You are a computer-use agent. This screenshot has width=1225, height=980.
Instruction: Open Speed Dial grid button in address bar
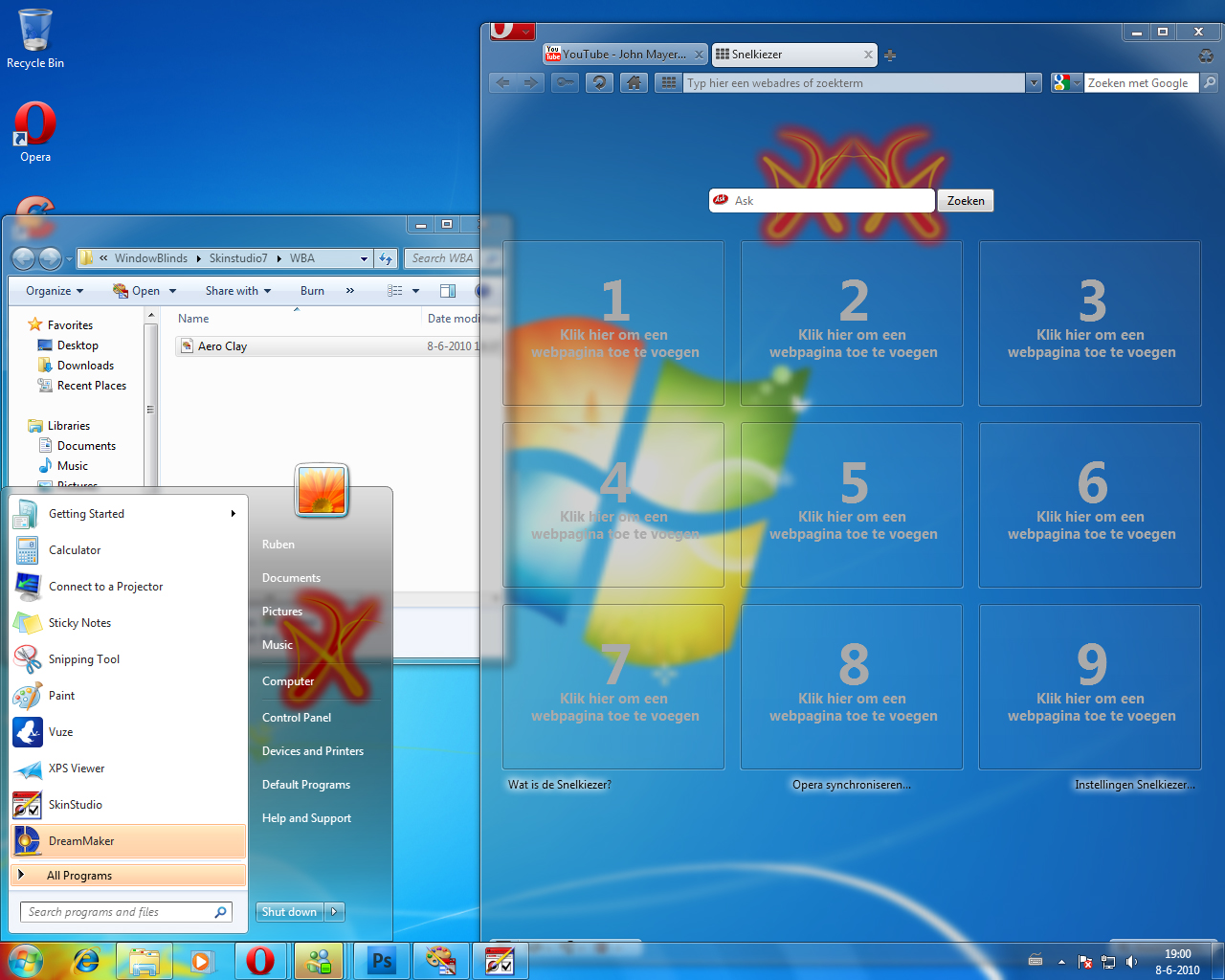tap(669, 83)
